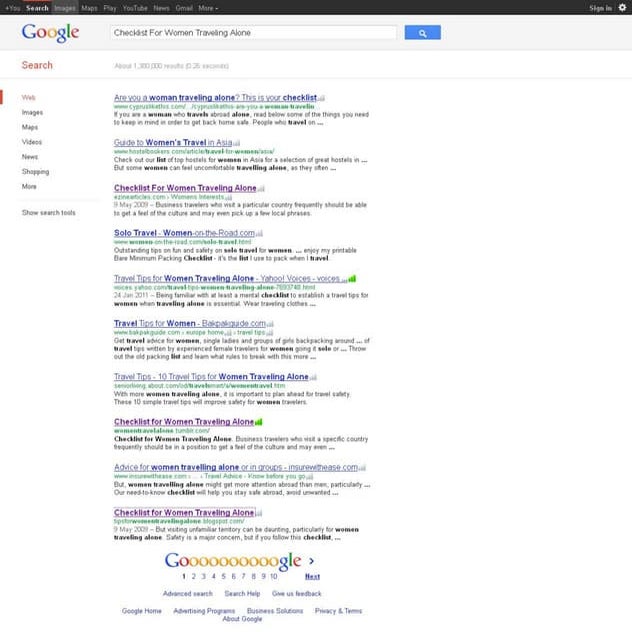Open Search Help
This screenshot has width=632, height=632.
(242, 594)
